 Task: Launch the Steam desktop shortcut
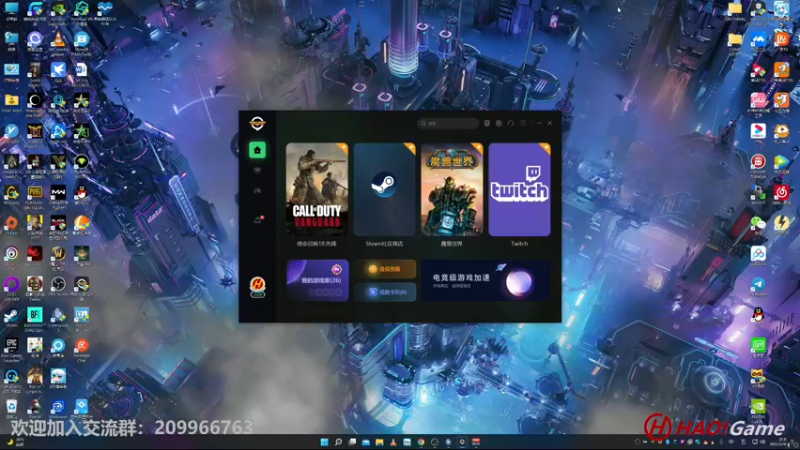coord(11,319)
